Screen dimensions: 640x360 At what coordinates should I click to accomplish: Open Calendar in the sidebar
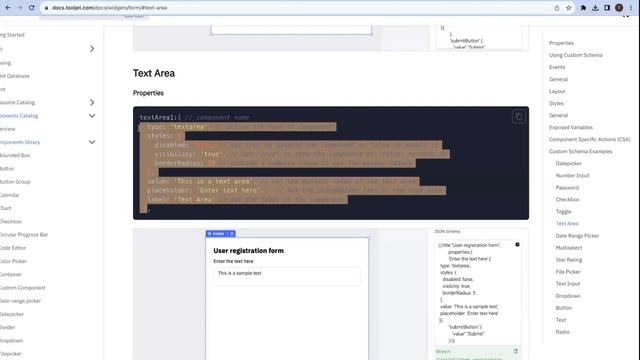tap(10, 195)
